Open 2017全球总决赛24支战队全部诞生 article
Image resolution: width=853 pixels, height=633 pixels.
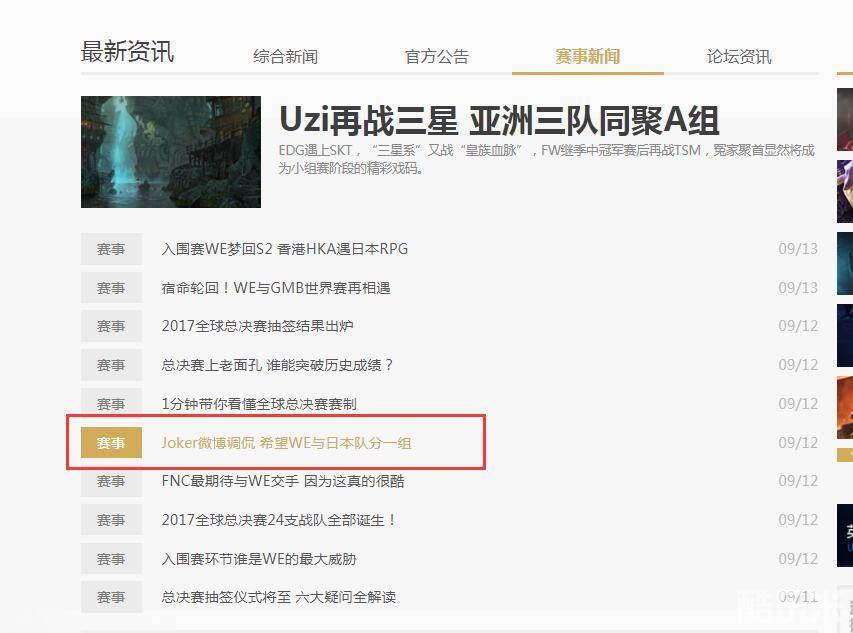coord(279,520)
